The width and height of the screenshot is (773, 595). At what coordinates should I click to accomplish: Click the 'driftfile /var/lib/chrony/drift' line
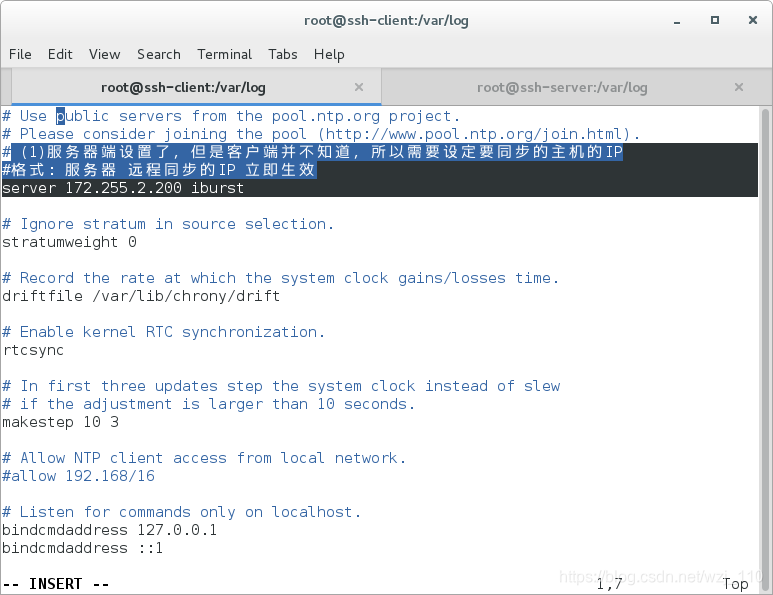click(141, 296)
